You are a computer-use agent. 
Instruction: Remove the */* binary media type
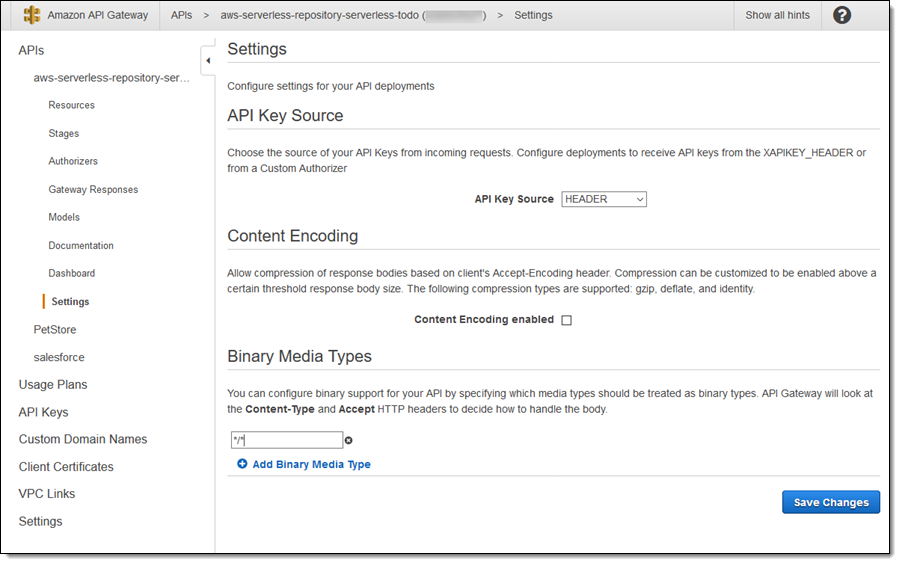[x=349, y=440]
